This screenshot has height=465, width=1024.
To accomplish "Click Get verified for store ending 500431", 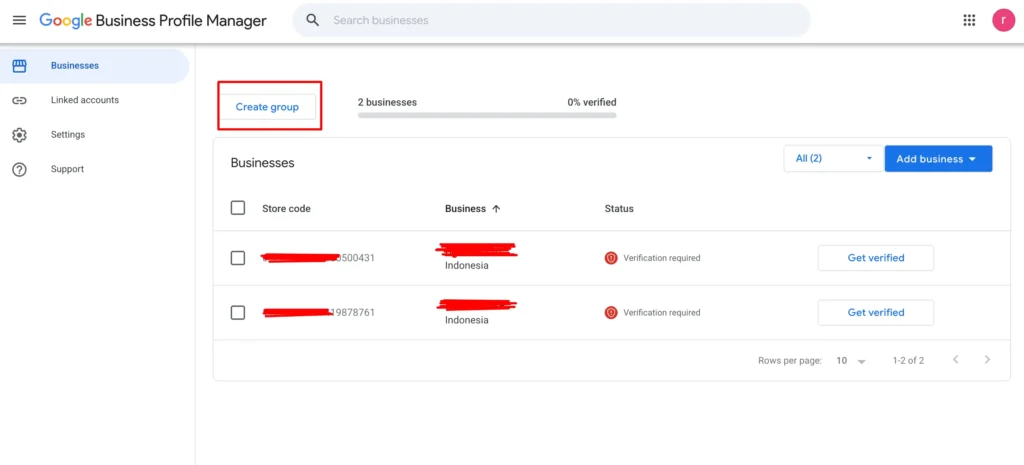I will (876, 258).
